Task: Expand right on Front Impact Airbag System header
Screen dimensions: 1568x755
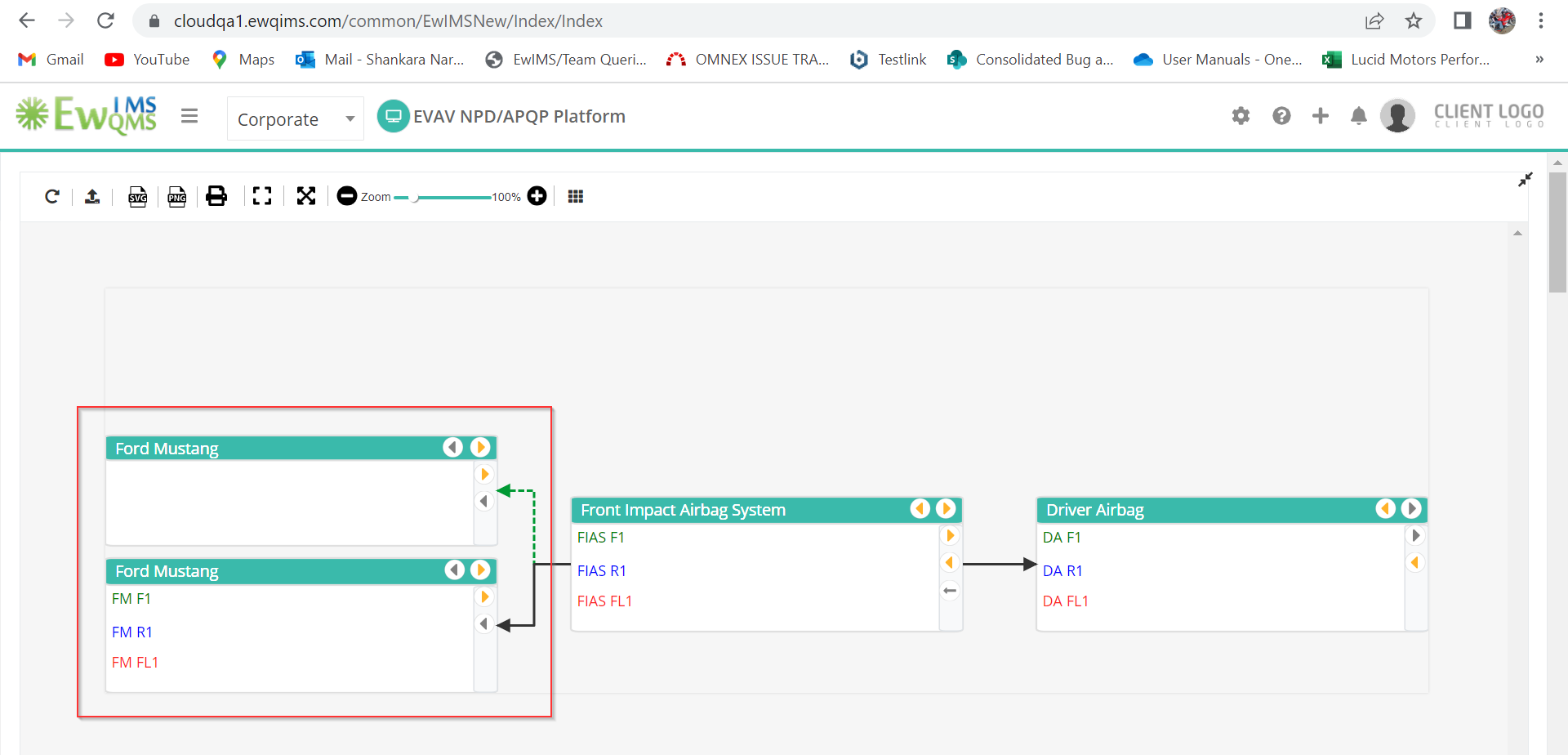Action: coord(946,509)
